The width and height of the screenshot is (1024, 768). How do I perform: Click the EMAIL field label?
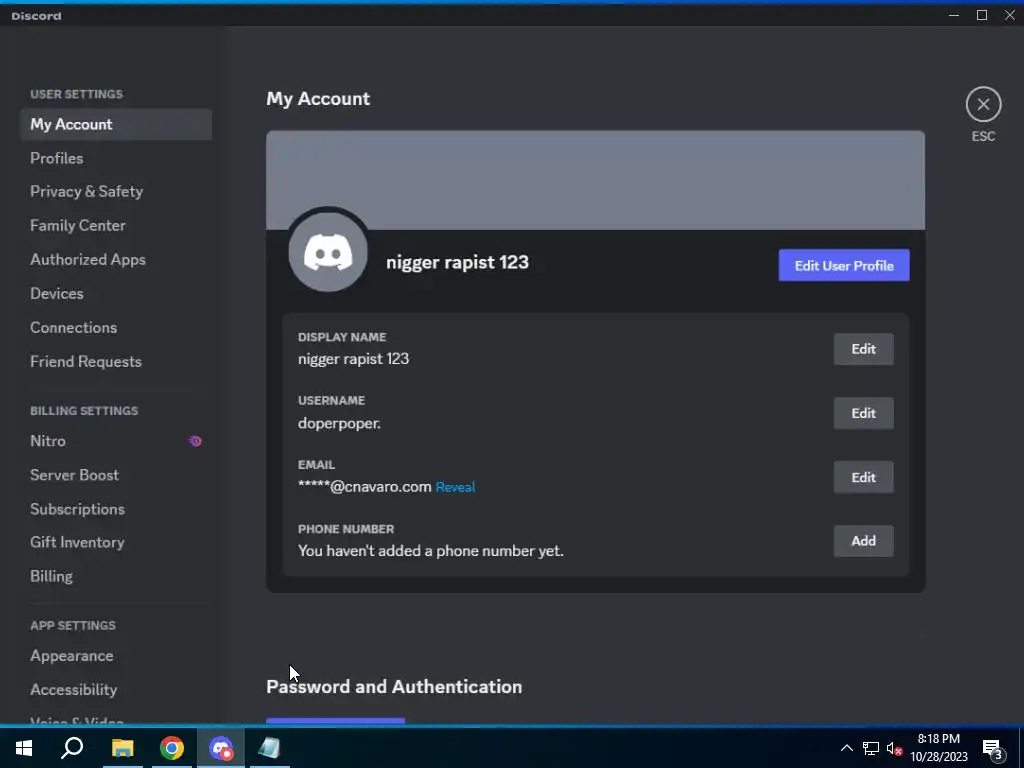317,465
